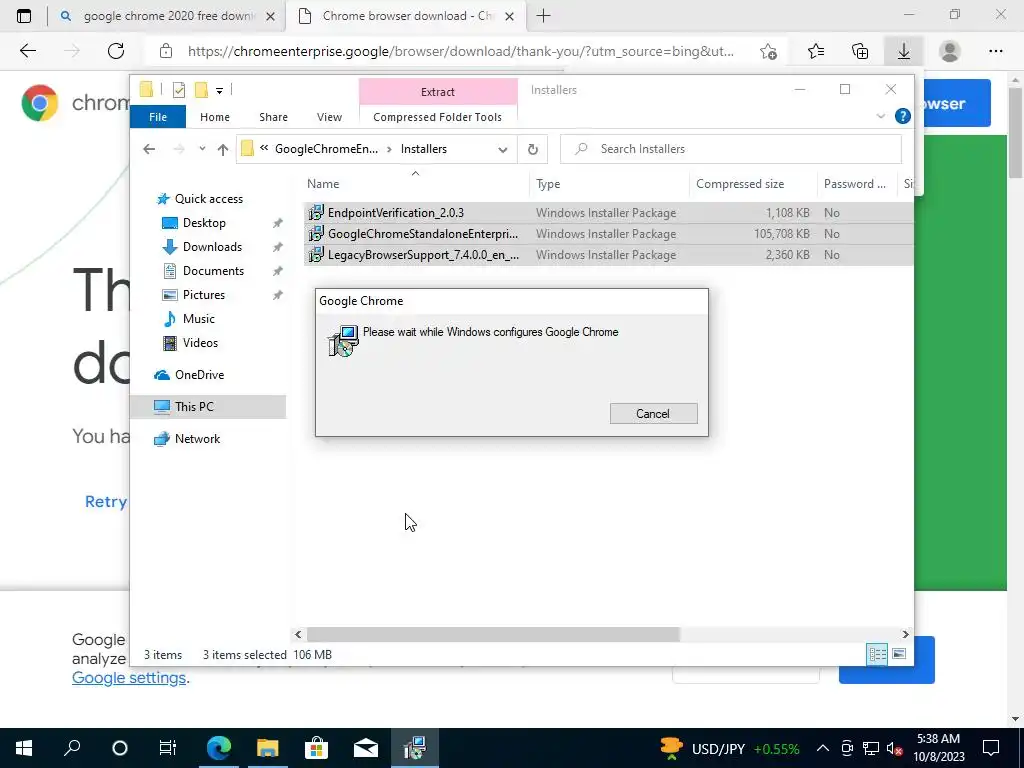Click GoogleChromeEn... breadcrumb segment
Screen dimensions: 1024x768
[326, 149]
